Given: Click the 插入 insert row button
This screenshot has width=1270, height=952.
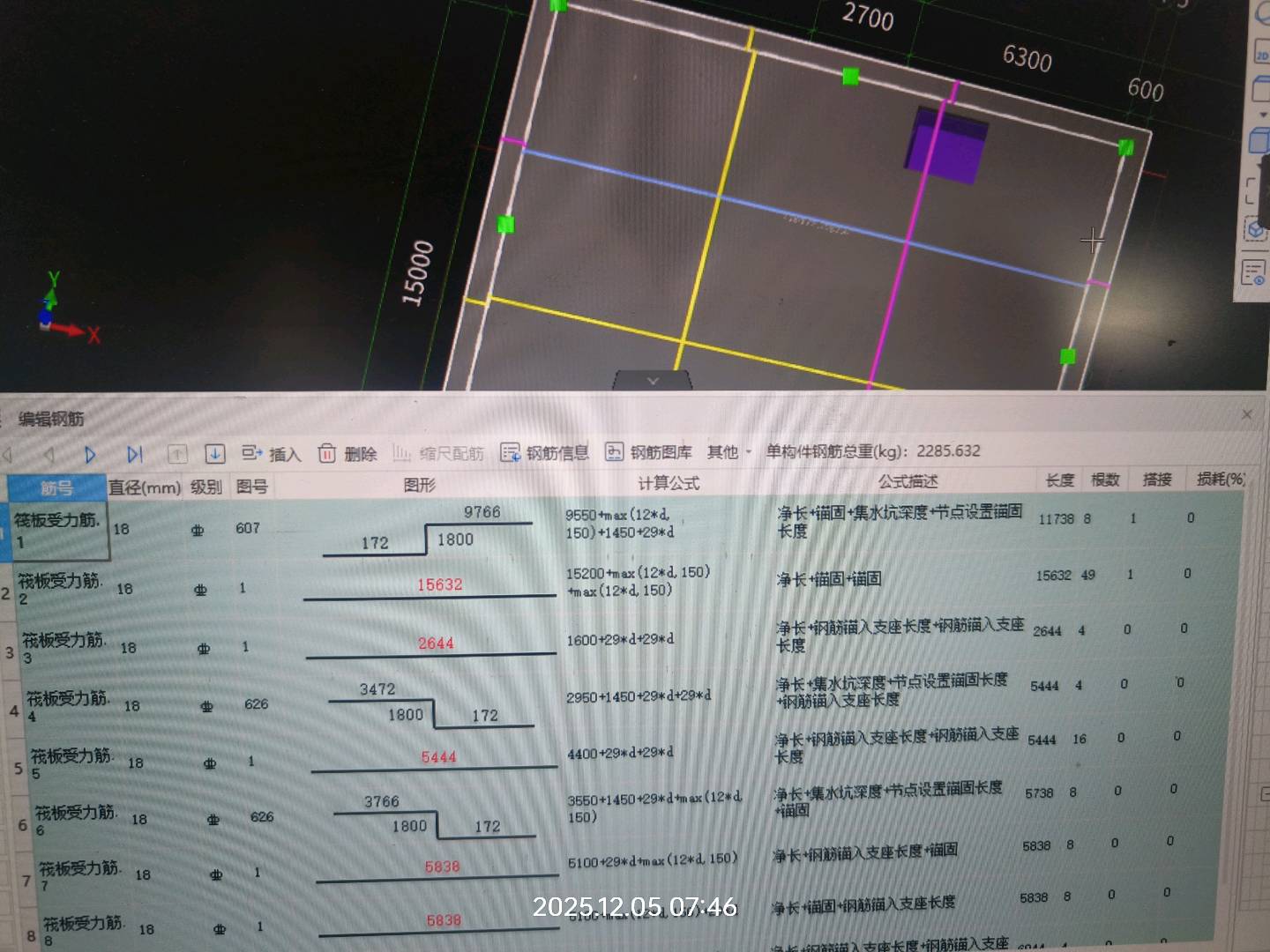Looking at the screenshot, I should tap(272, 454).
